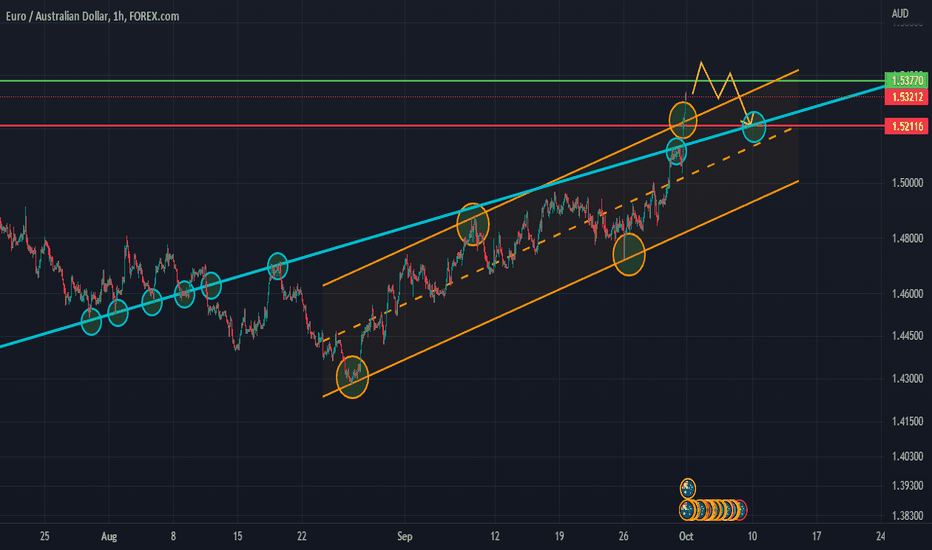Click the Sep label on time axis

pos(404,536)
